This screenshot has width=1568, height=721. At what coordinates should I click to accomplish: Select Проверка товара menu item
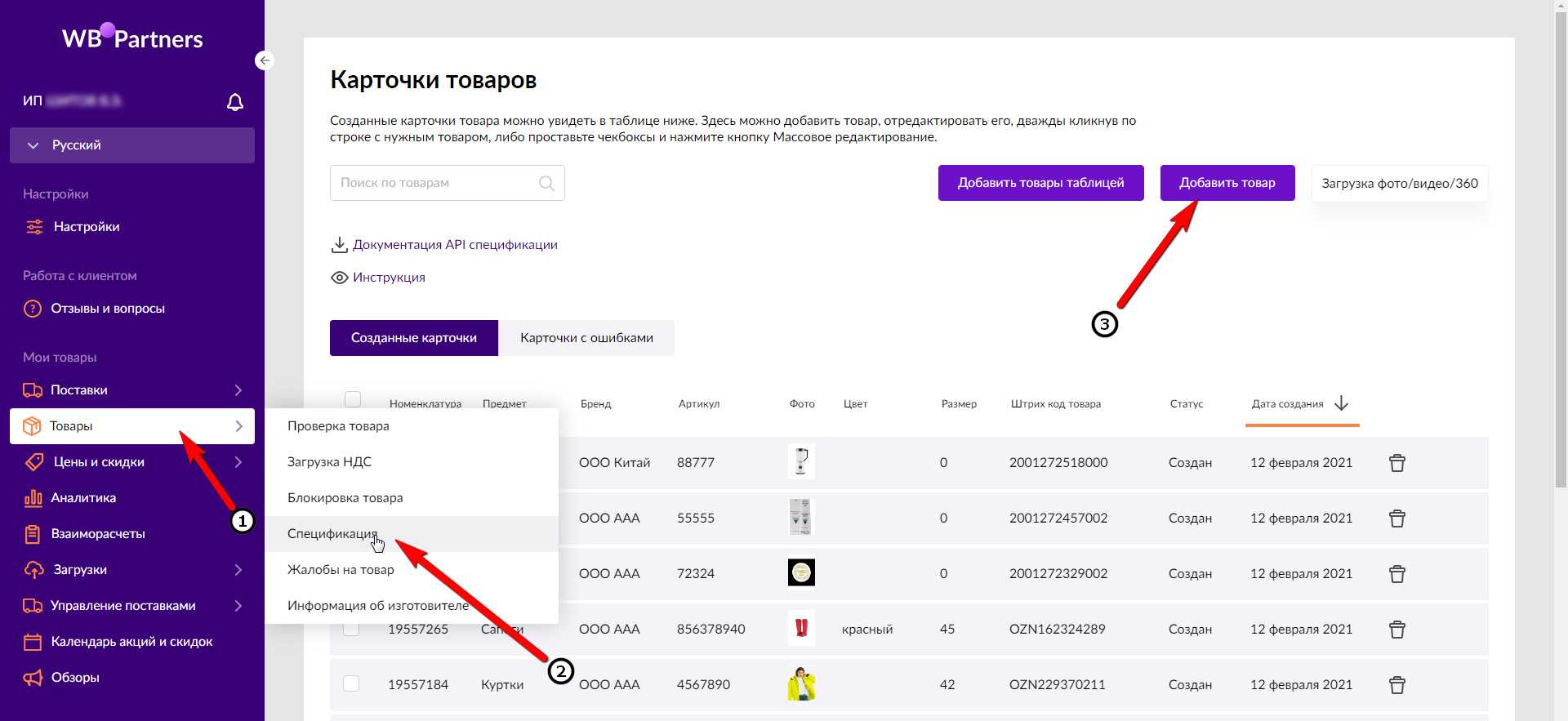(412, 426)
